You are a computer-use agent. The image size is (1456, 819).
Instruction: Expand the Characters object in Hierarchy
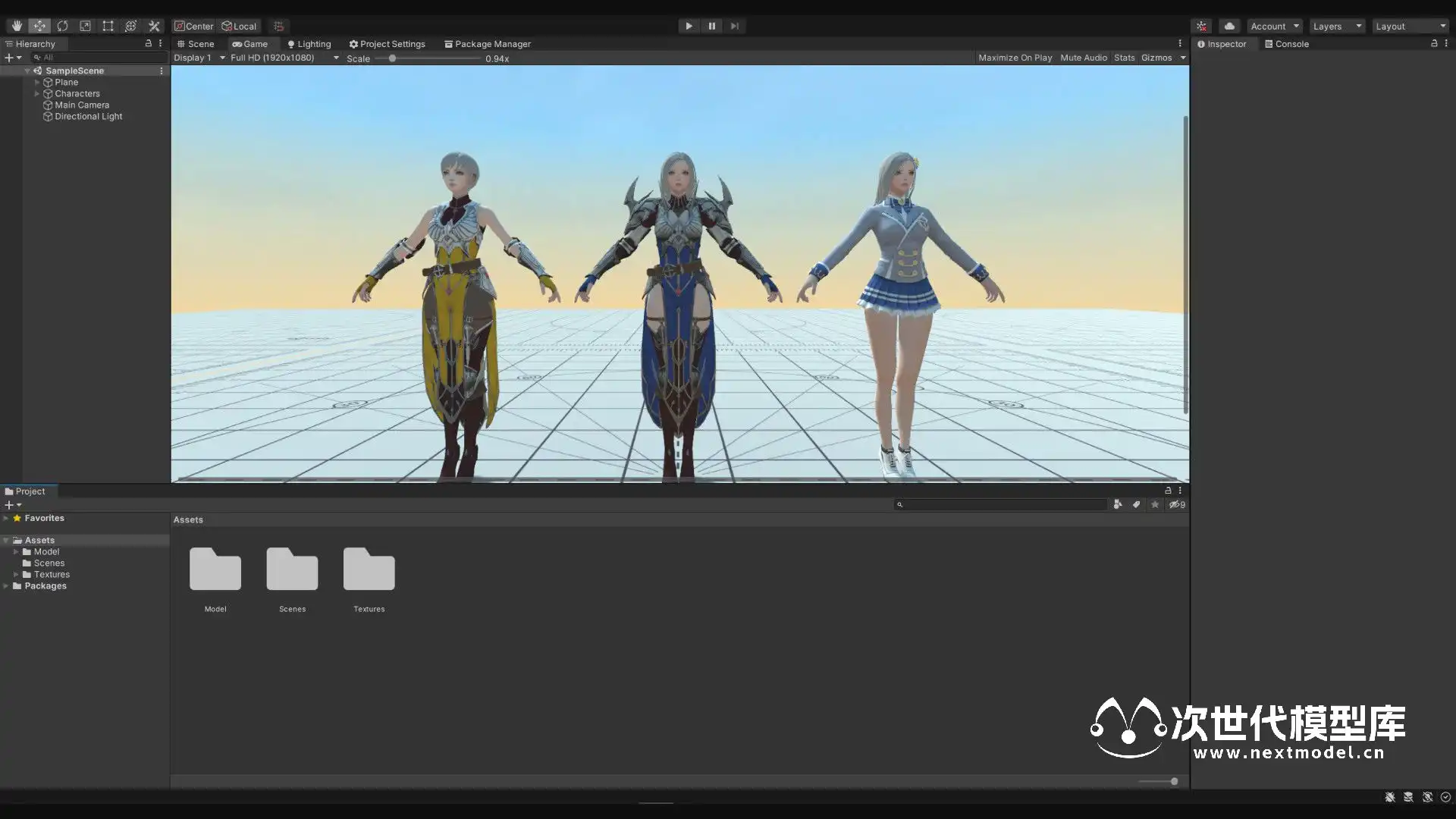point(36,94)
